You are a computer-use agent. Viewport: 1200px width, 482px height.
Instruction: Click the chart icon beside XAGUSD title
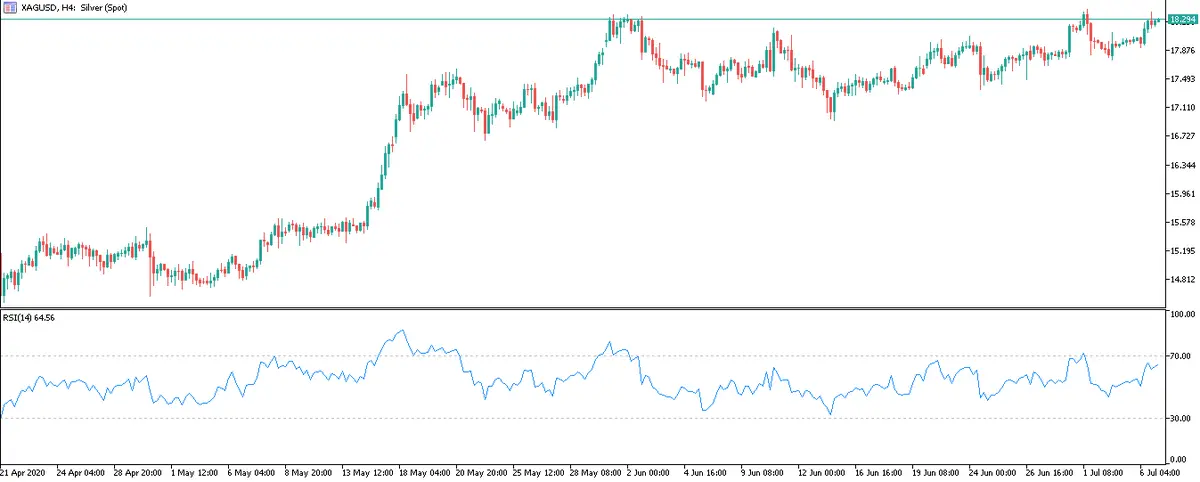tap(8, 7)
